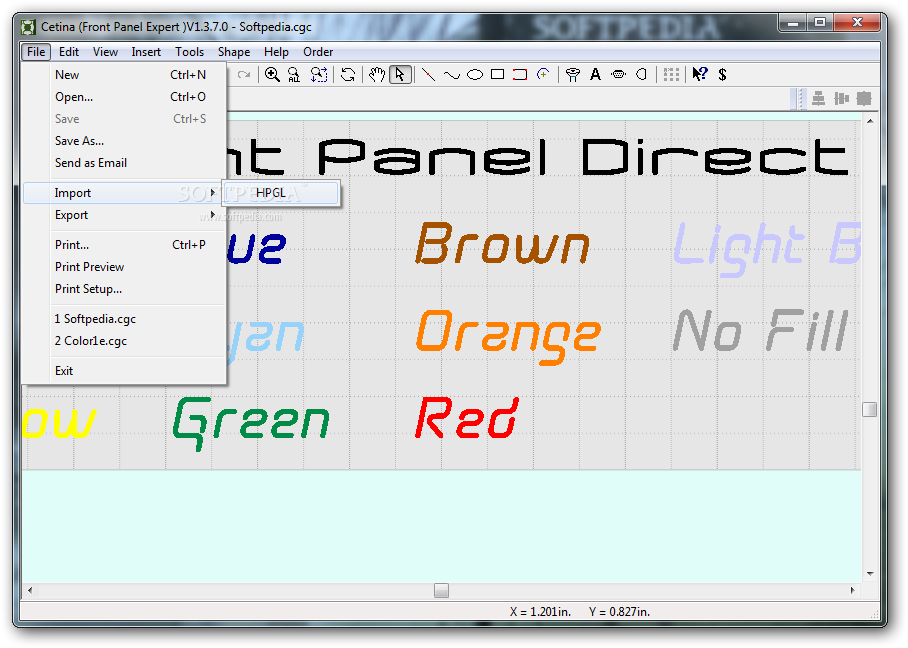This screenshot has width=908, height=648.
Task: Click the middle align icon in the alignment toolbar
Action: [841, 98]
